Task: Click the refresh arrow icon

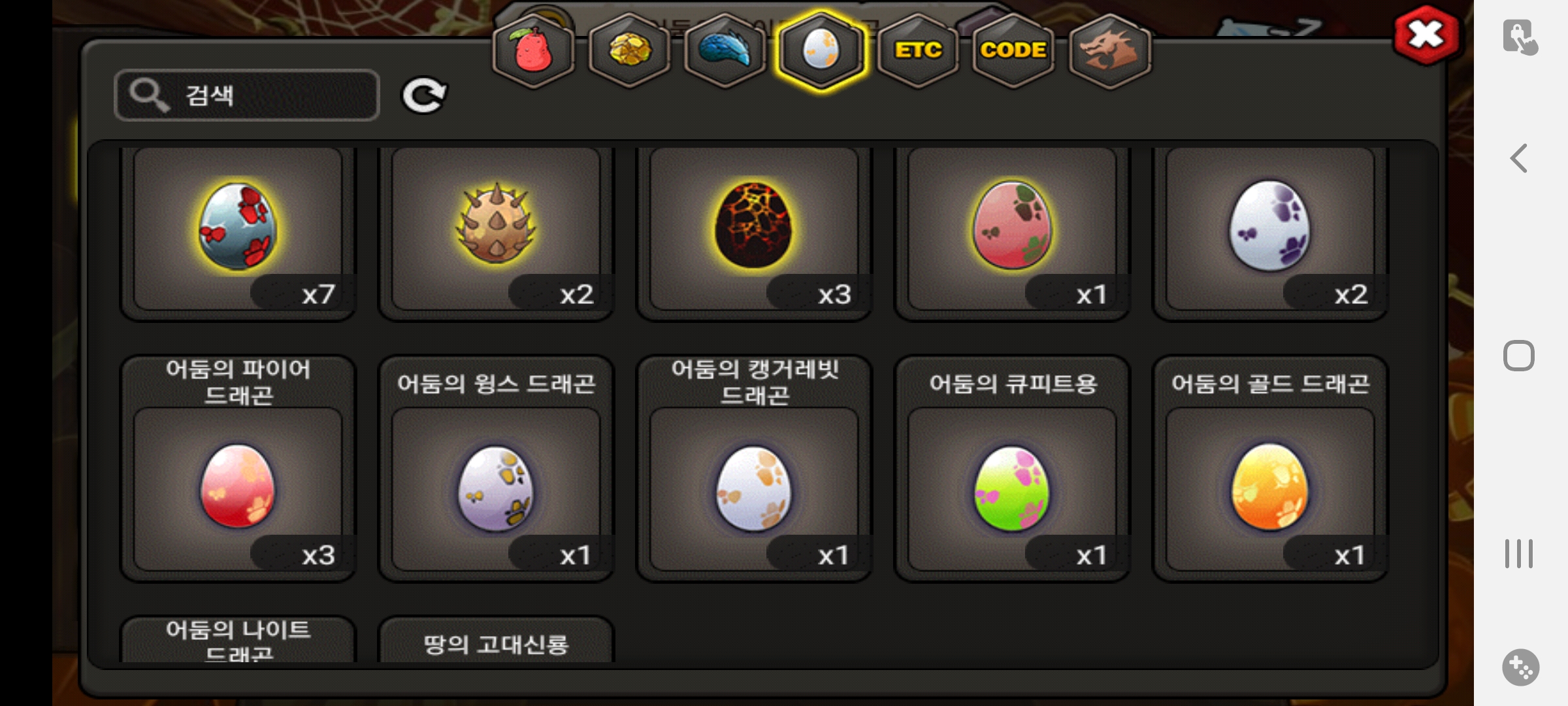Action: 423,96
